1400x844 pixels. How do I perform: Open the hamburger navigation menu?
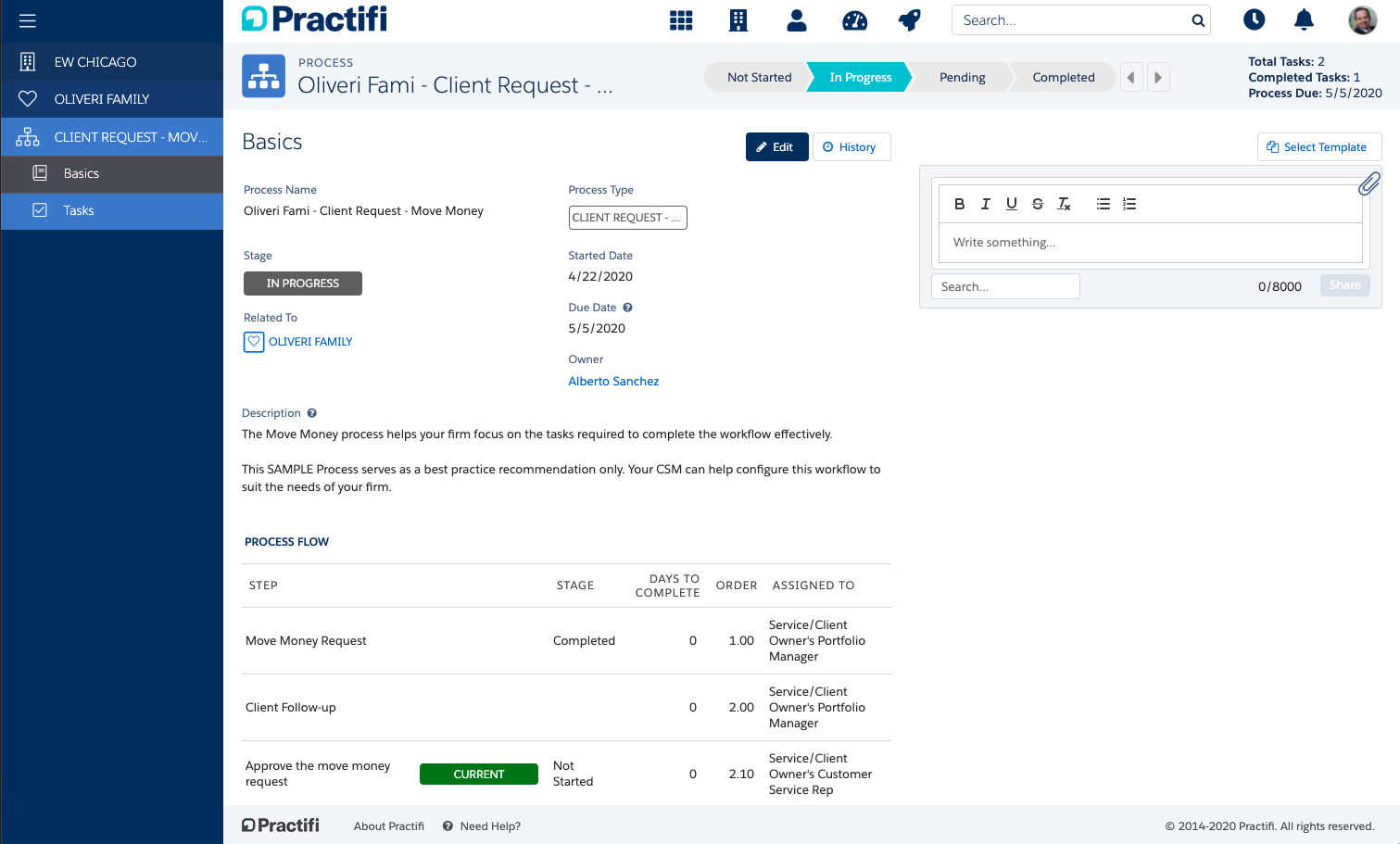28,20
